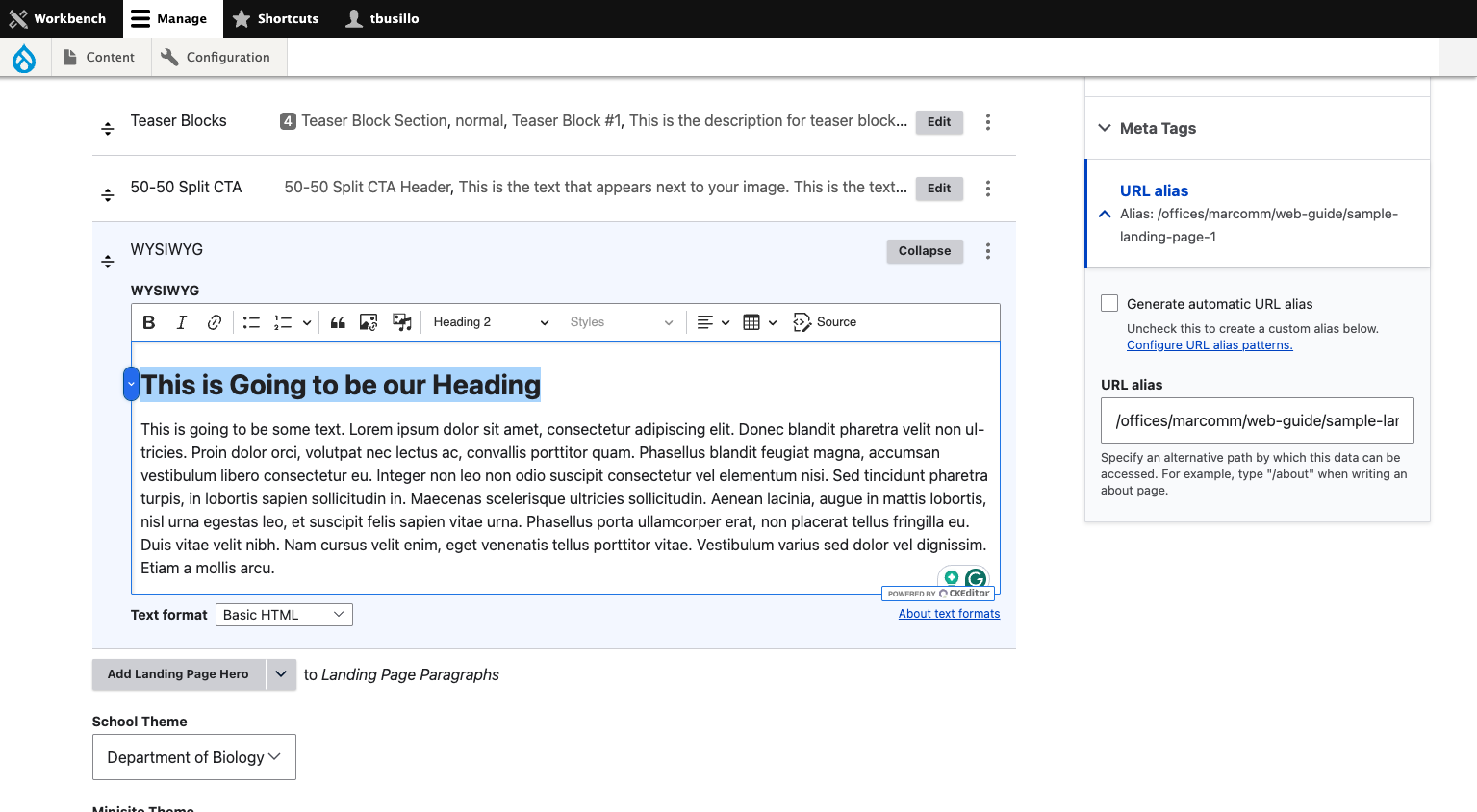
Task: Edit the Teaser Blocks paragraph
Action: [x=939, y=122]
